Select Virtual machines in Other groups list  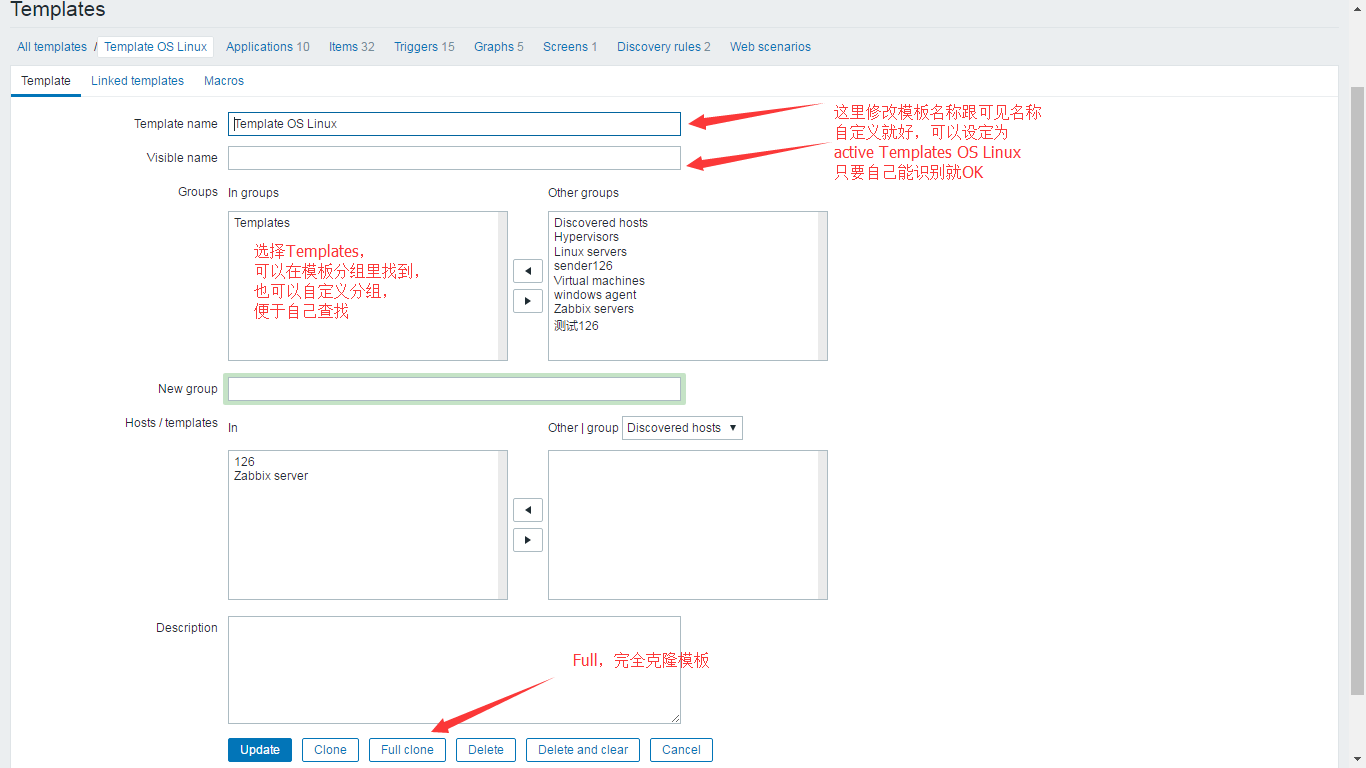pyautogui.click(x=599, y=281)
